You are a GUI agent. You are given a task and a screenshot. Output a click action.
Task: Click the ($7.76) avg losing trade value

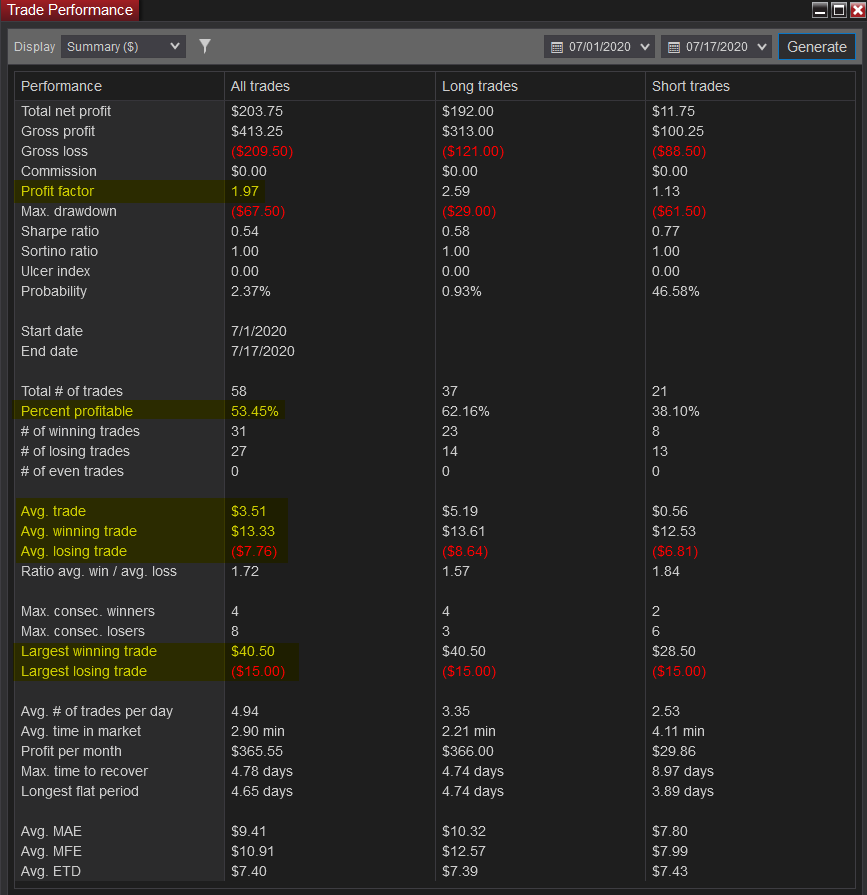254,551
